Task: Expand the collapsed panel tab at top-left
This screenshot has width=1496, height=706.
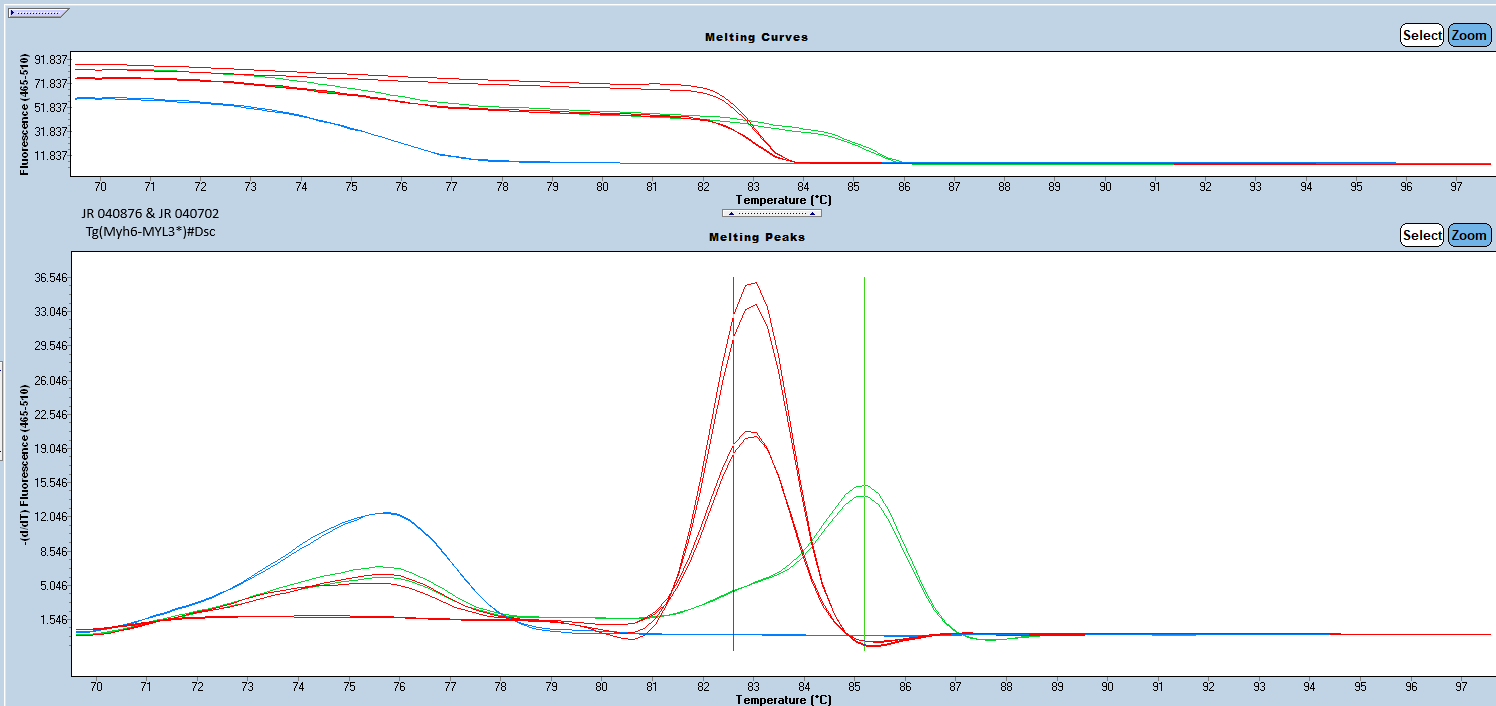Action: [x=37, y=12]
